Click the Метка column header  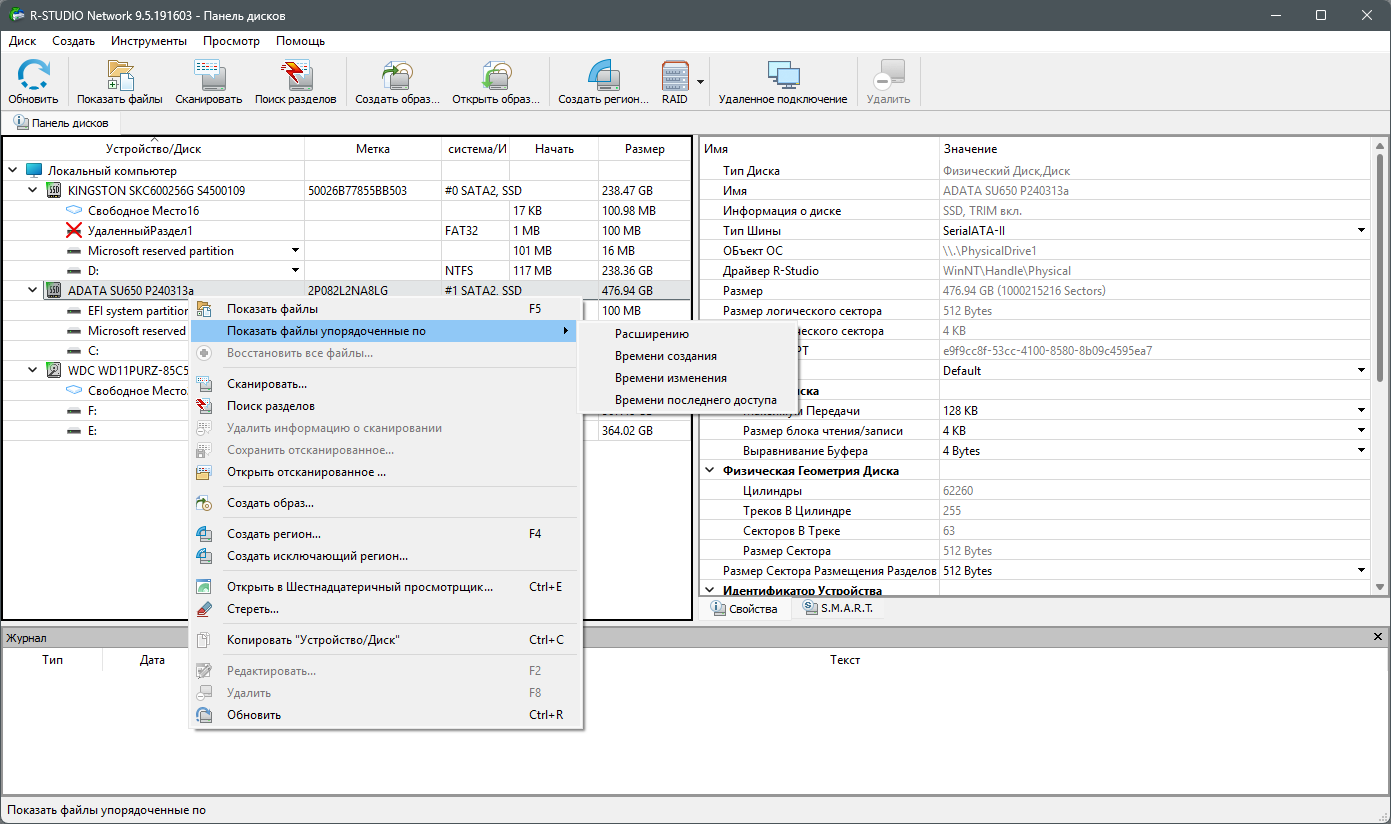coord(373,149)
